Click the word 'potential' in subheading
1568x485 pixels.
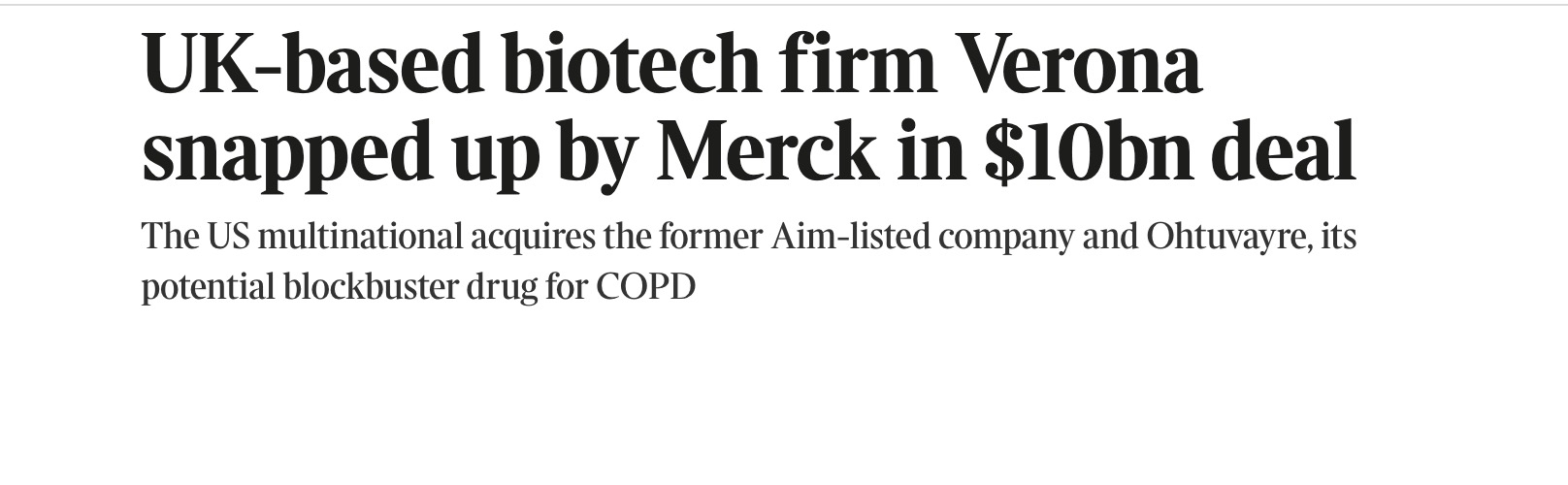click(x=209, y=289)
